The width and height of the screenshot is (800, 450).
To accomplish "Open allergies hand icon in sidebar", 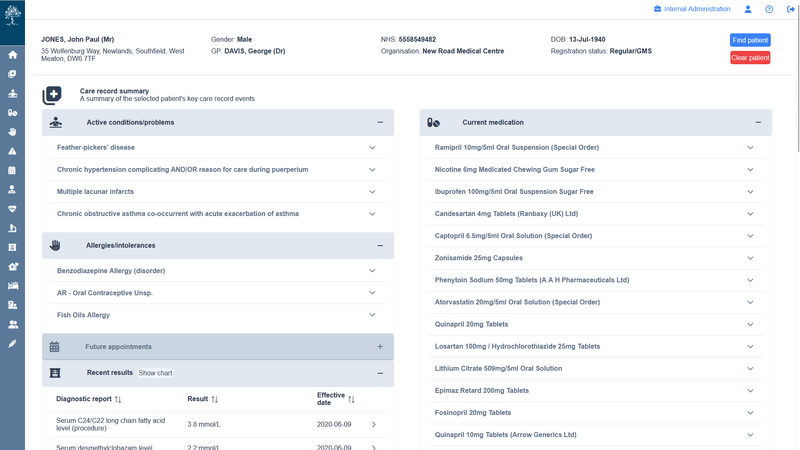I will pos(12,132).
